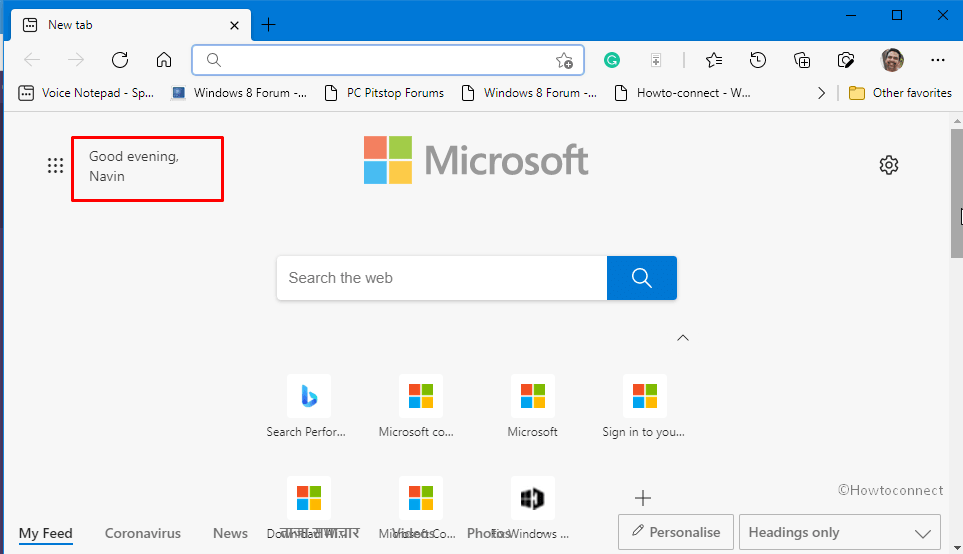
Task: Open the Microsoft apps launcher grid
Action: point(55,165)
